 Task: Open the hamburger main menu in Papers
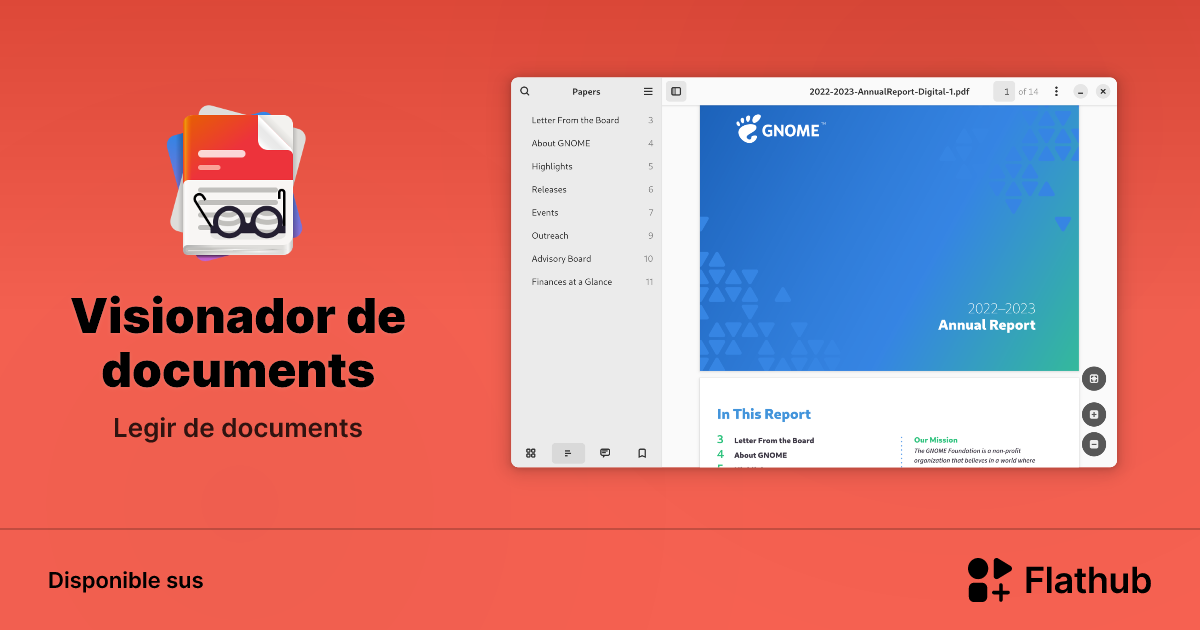tap(648, 91)
